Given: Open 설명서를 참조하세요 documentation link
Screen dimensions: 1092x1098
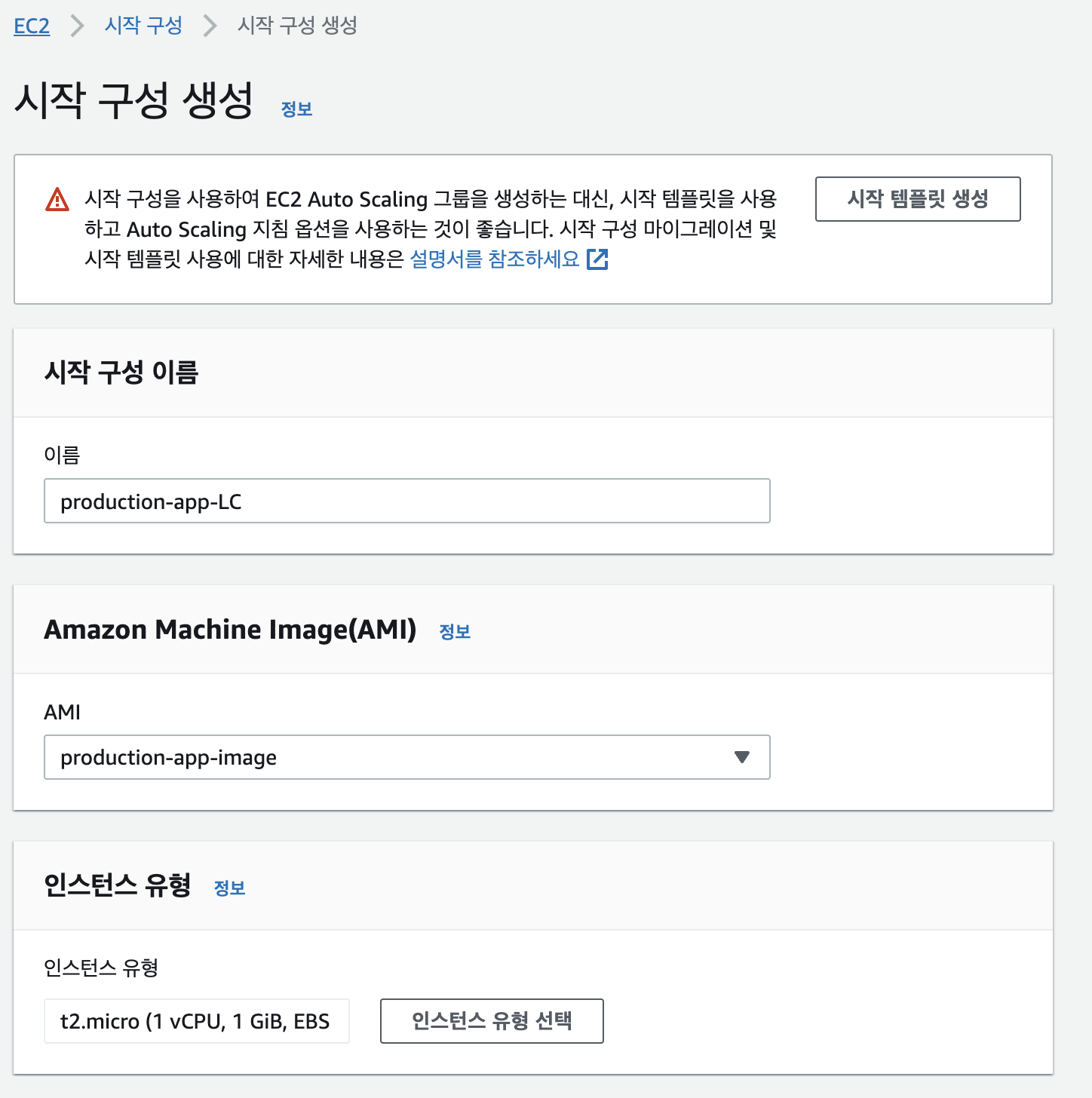Looking at the screenshot, I should (495, 259).
